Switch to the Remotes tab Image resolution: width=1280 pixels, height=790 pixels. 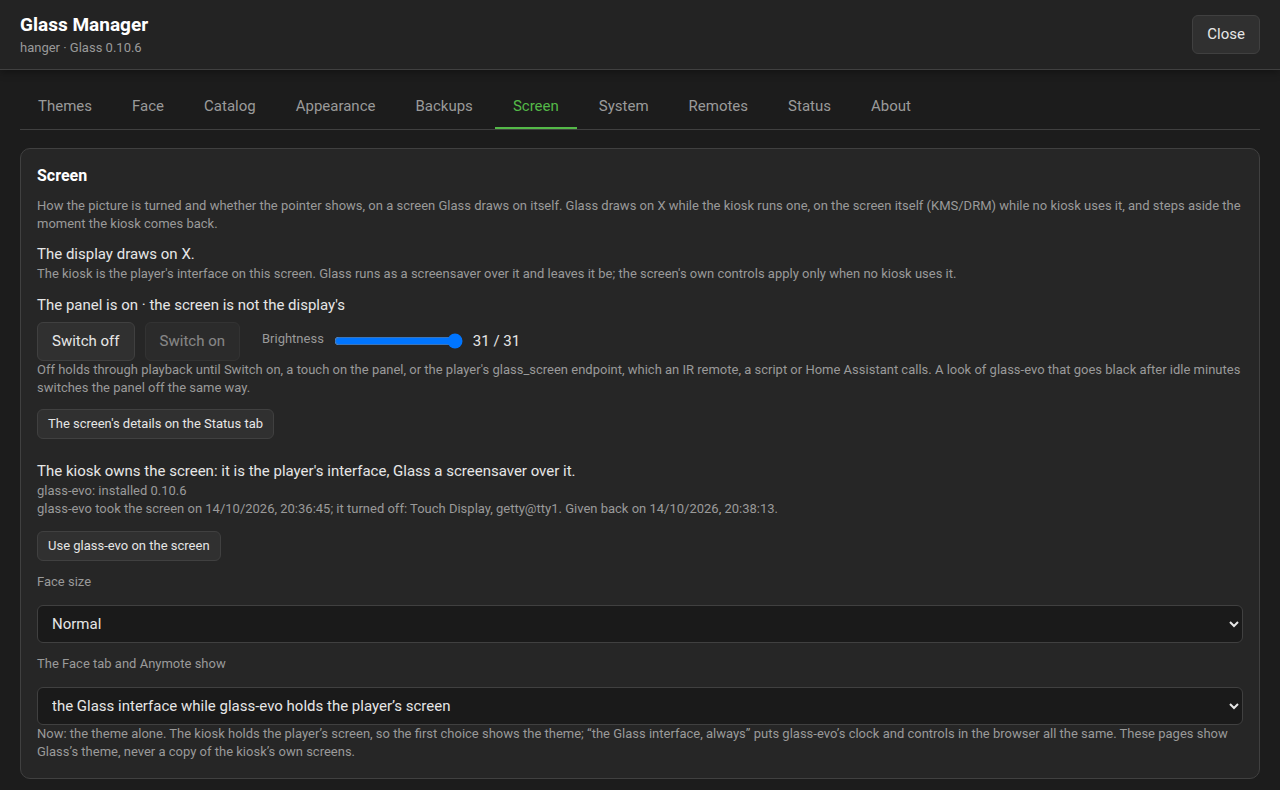(x=718, y=106)
